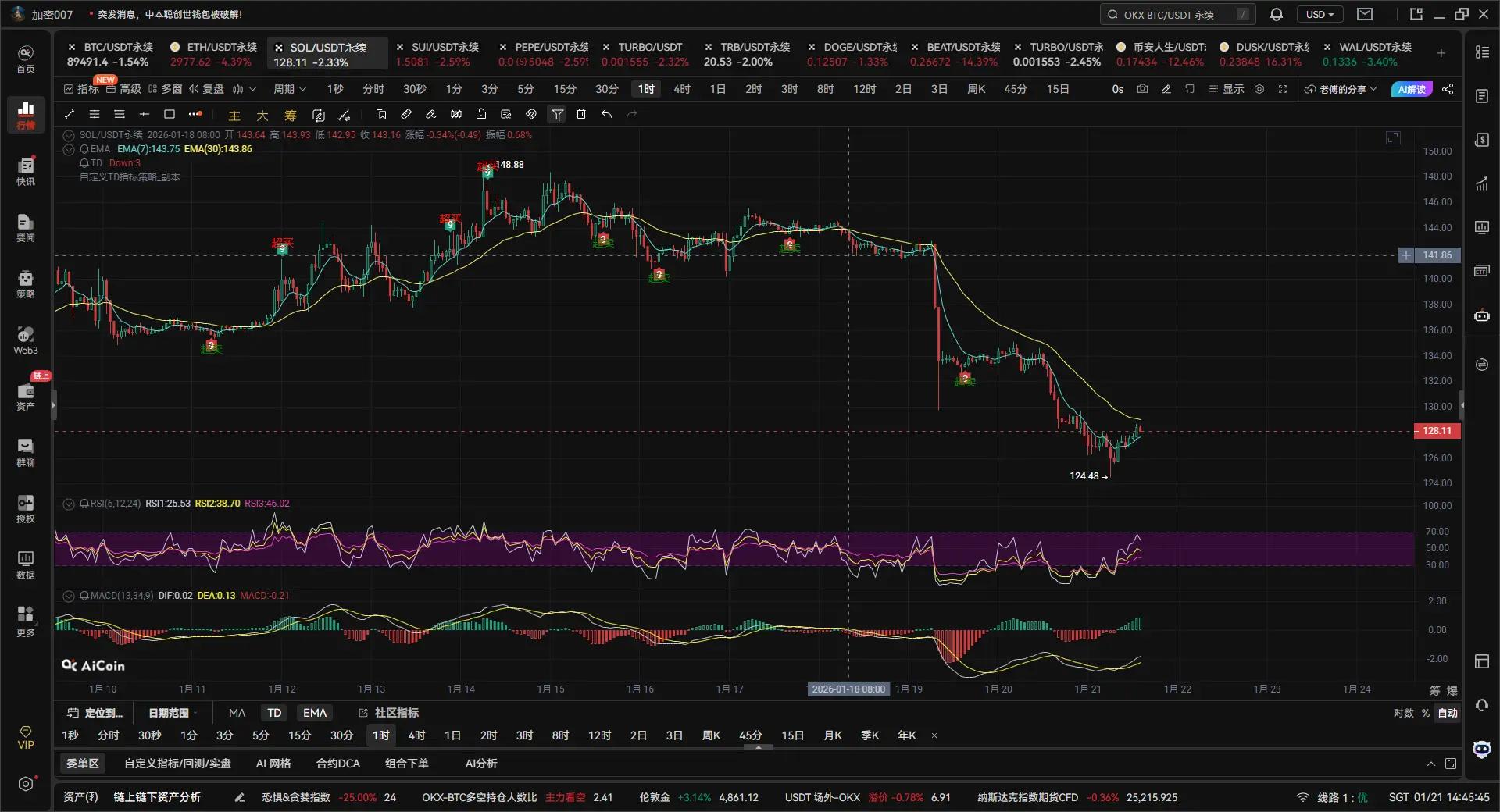
Task: Click the ruler measure tool
Action: coord(406,114)
